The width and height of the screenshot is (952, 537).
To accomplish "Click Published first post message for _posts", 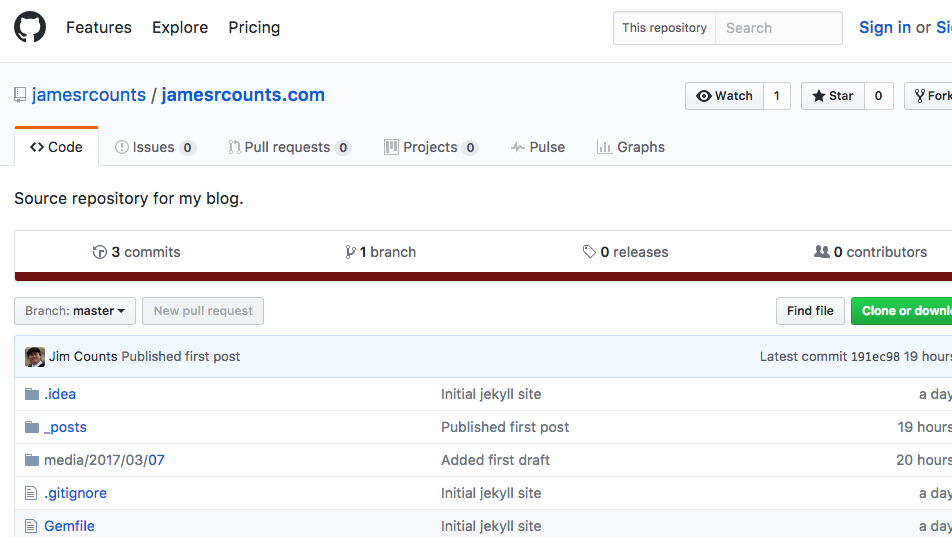I will point(505,427).
